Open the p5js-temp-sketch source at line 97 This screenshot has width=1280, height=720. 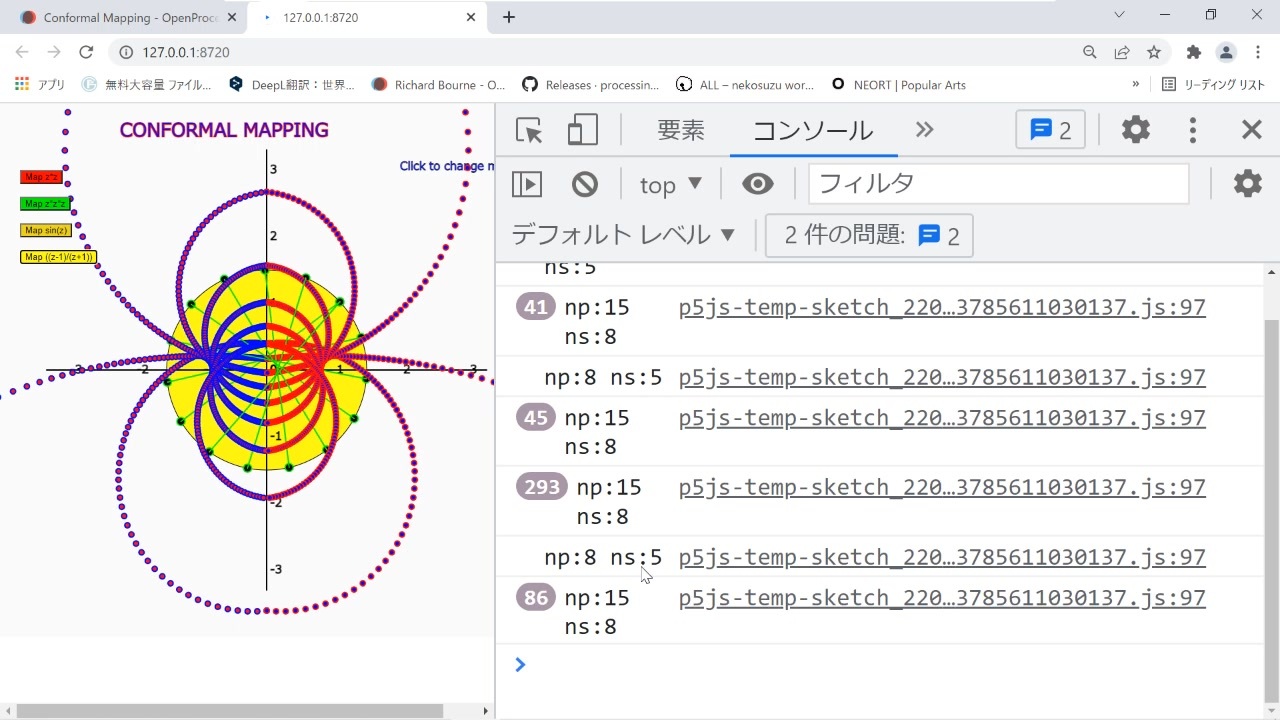click(941, 307)
